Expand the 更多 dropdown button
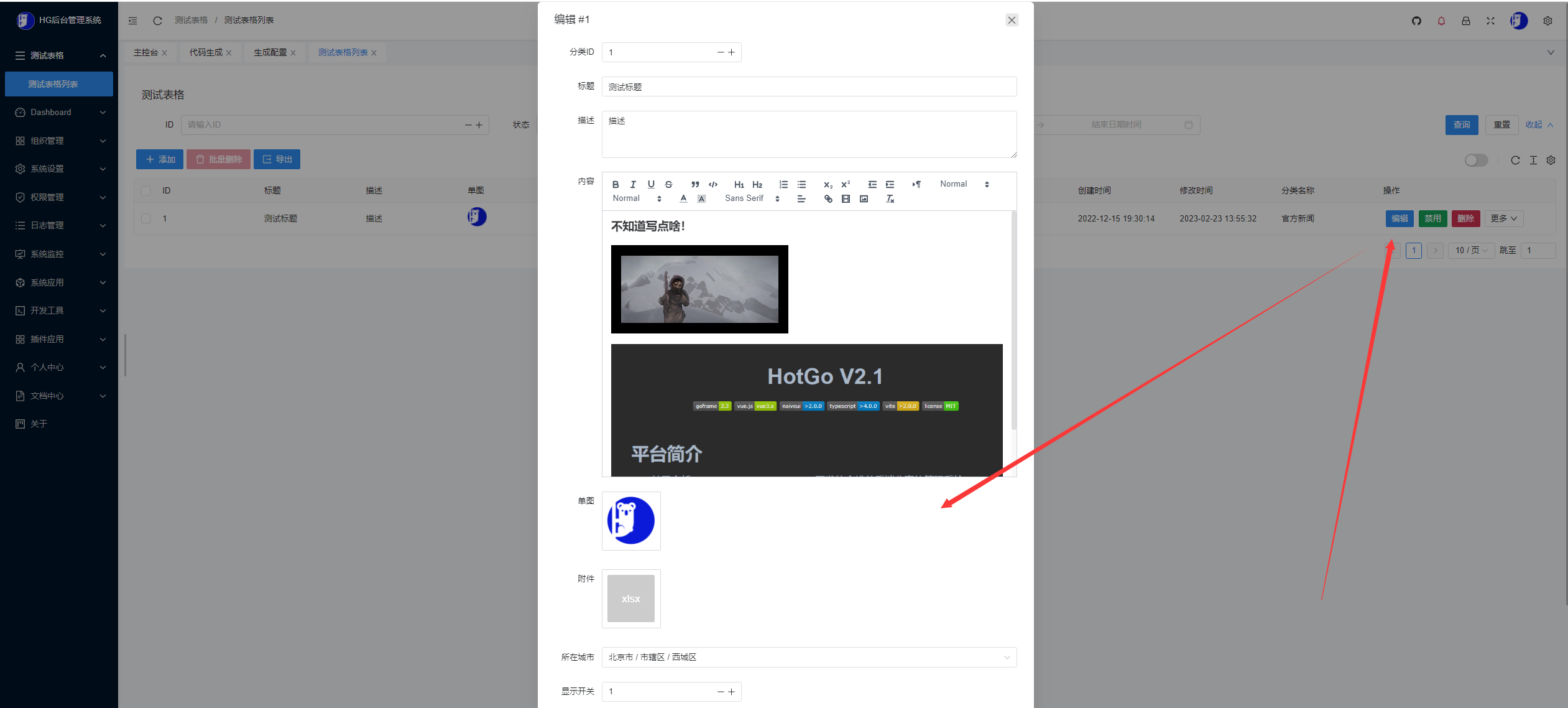This screenshot has width=1568, height=708. click(1504, 218)
